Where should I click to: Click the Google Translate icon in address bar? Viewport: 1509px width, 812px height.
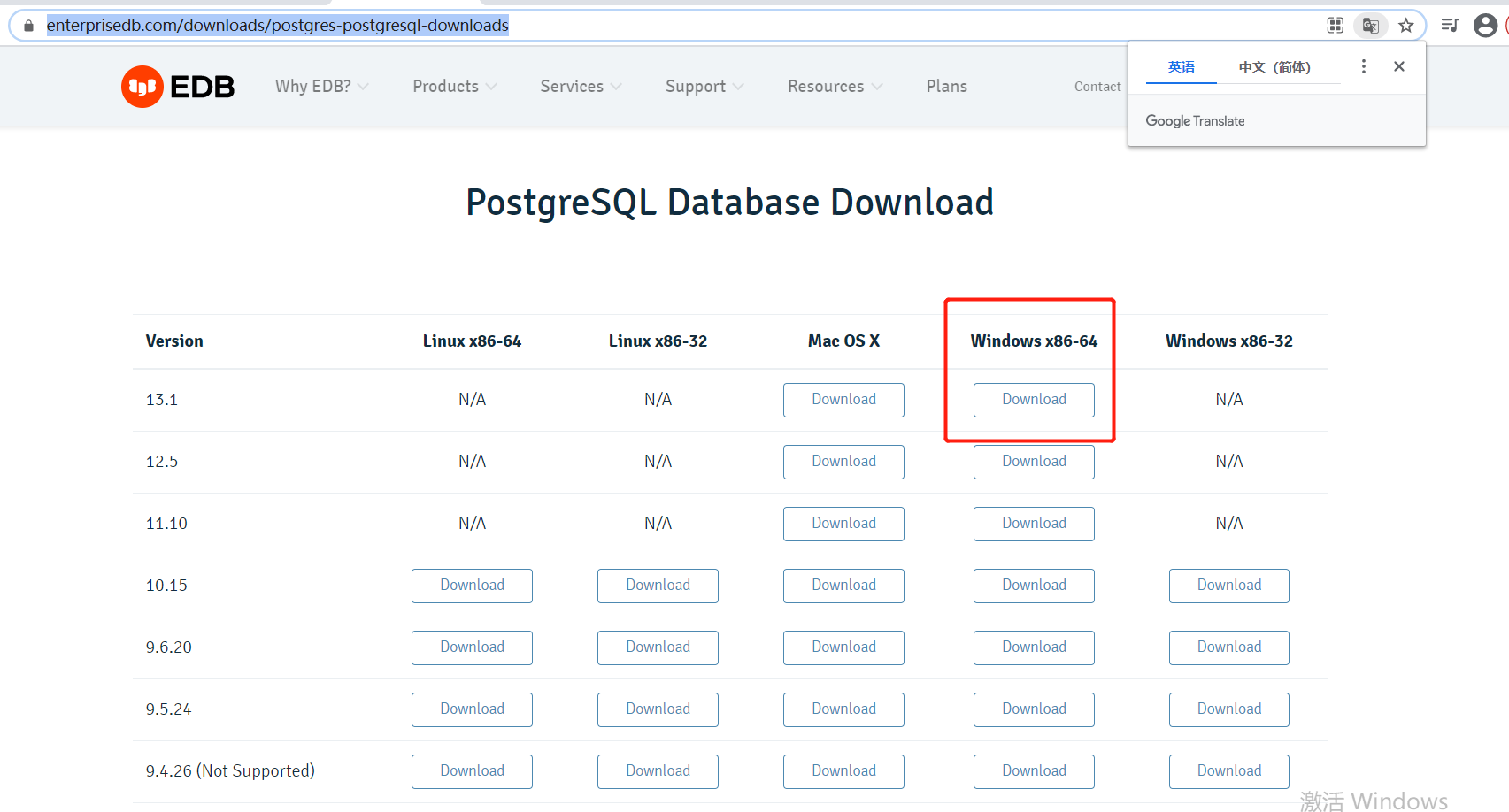(1370, 26)
